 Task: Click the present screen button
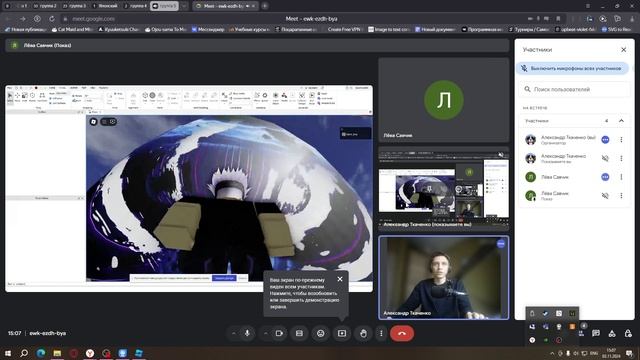(342, 333)
